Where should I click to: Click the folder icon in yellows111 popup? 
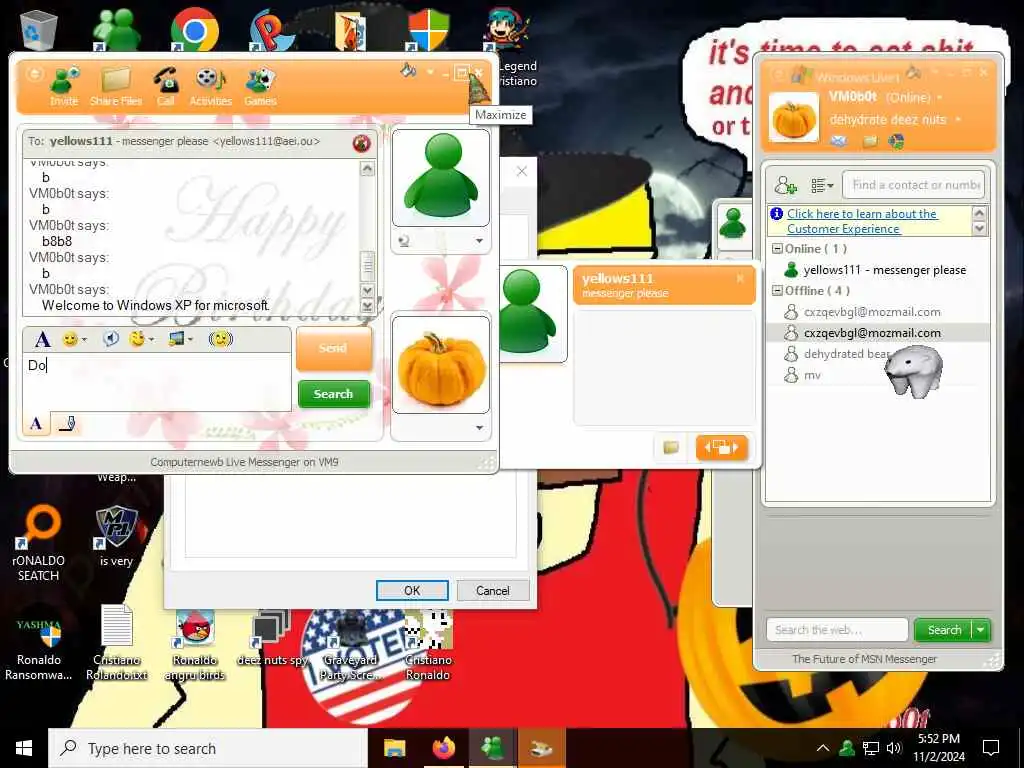click(x=671, y=447)
